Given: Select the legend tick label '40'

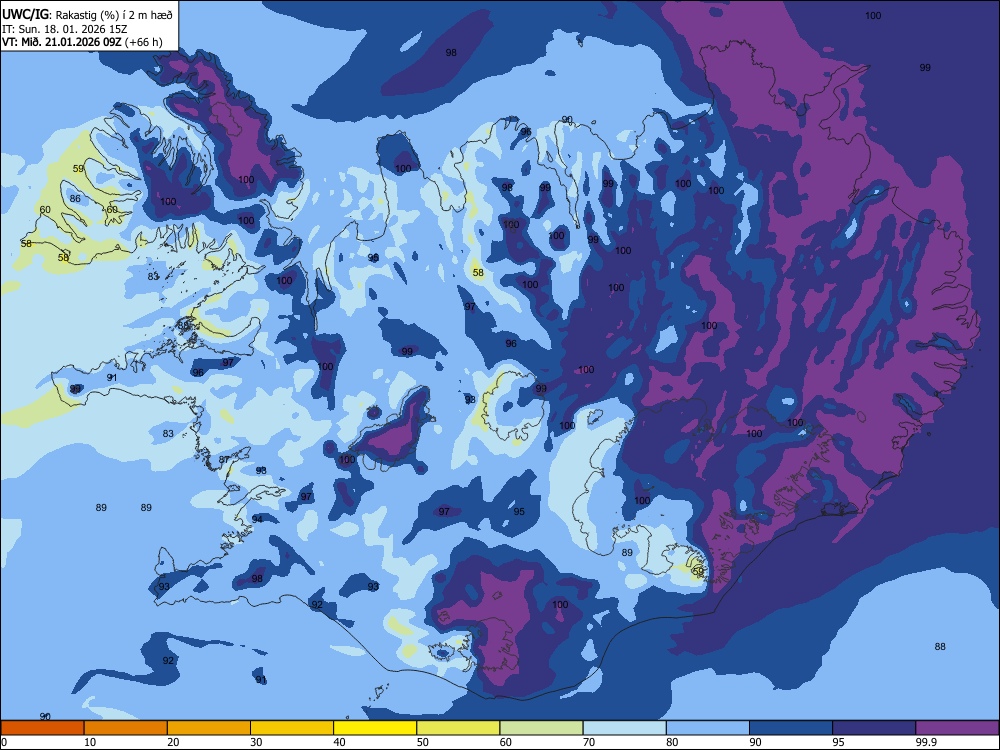Looking at the screenshot, I should pyautogui.click(x=340, y=742).
